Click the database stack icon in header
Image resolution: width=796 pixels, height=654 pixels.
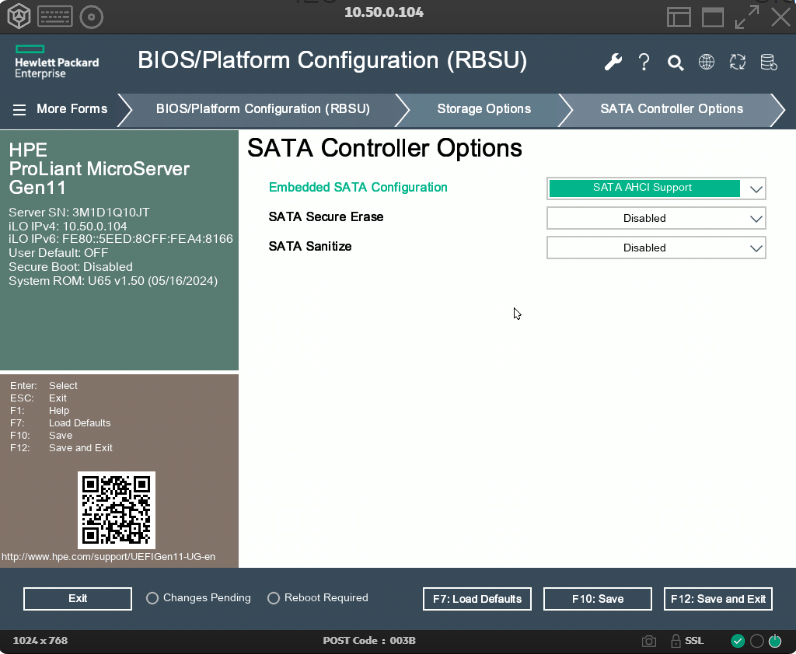[x=769, y=62]
